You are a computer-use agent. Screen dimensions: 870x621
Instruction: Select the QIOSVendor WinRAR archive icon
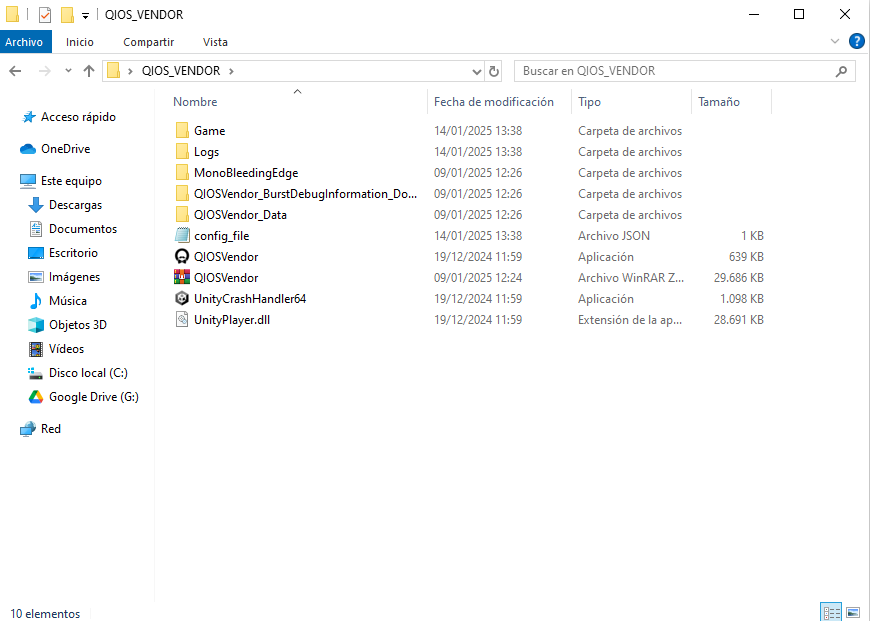click(182, 277)
